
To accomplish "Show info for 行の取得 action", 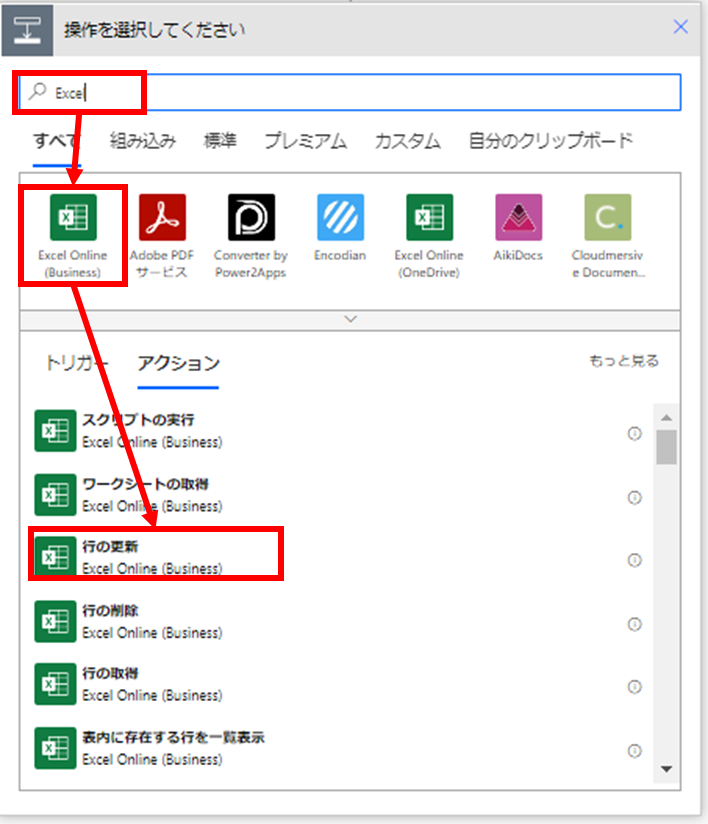I will tap(634, 686).
